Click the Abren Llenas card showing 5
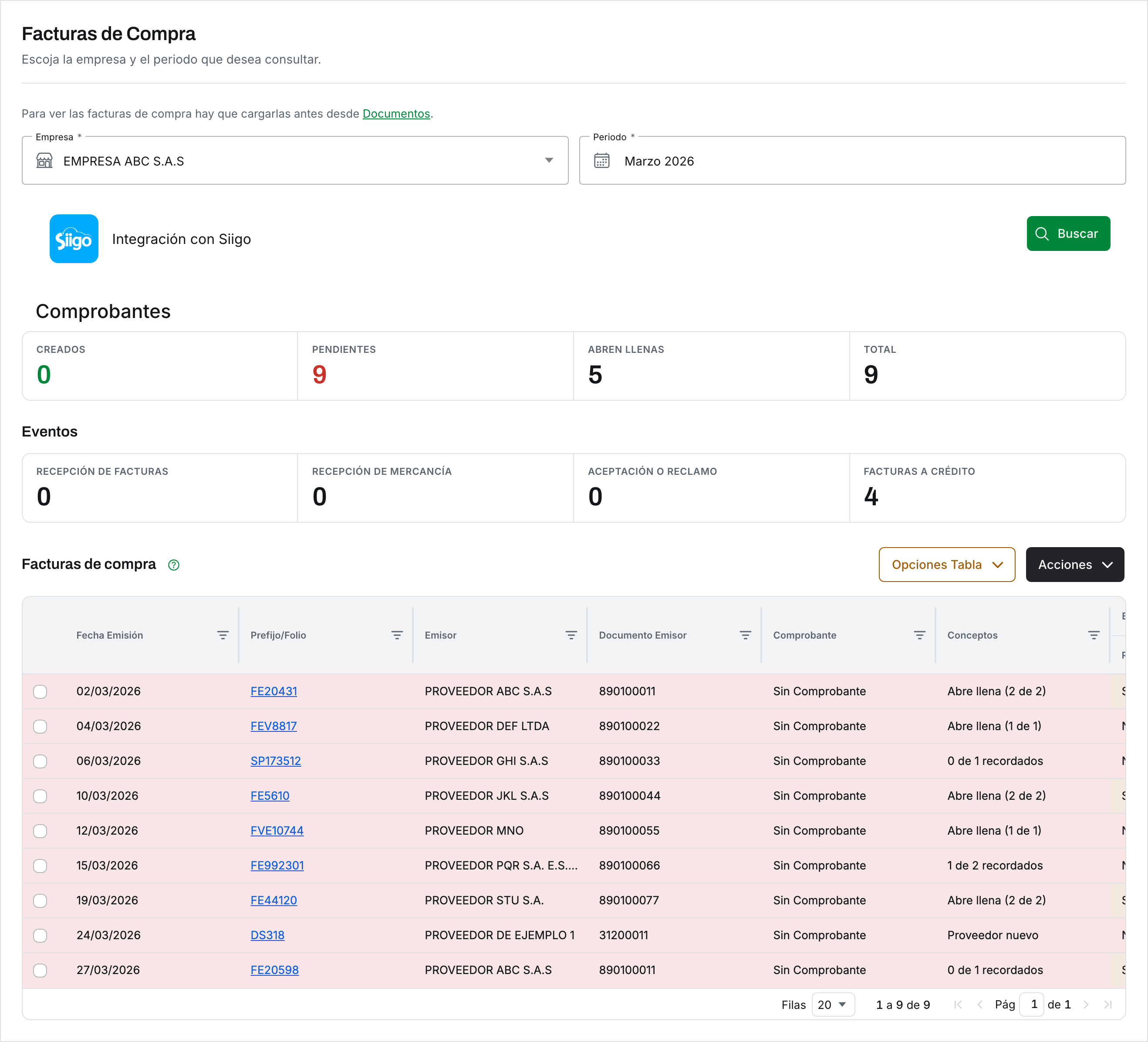Screen dimensions: 1148x1042 click(711, 366)
